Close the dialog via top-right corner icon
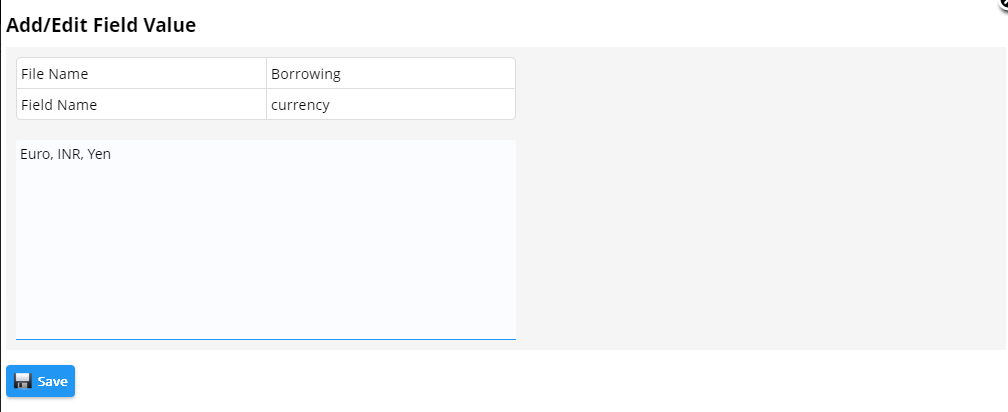Image resolution: width=1008 pixels, height=412 pixels. (1003, 3)
